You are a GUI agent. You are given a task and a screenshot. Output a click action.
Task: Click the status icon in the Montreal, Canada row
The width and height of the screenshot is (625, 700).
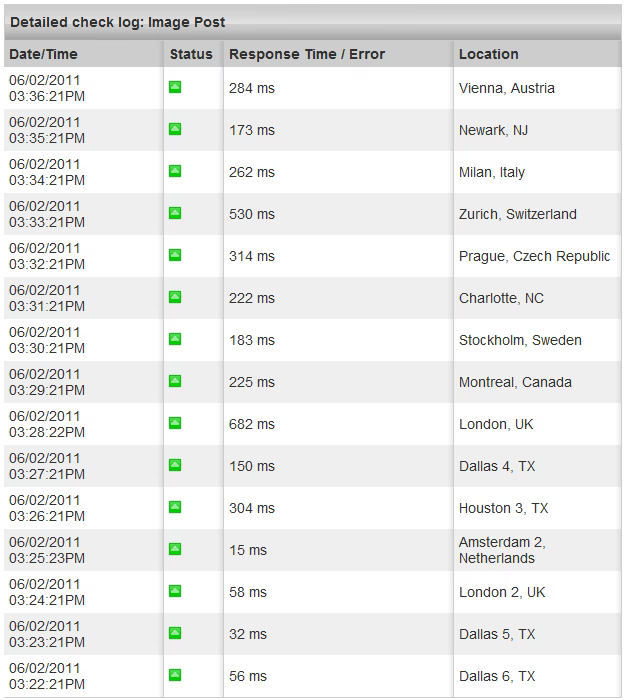click(x=175, y=381)
